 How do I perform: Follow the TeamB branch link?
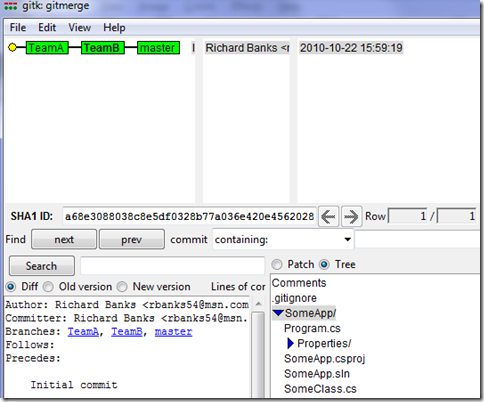pos(127,332)
